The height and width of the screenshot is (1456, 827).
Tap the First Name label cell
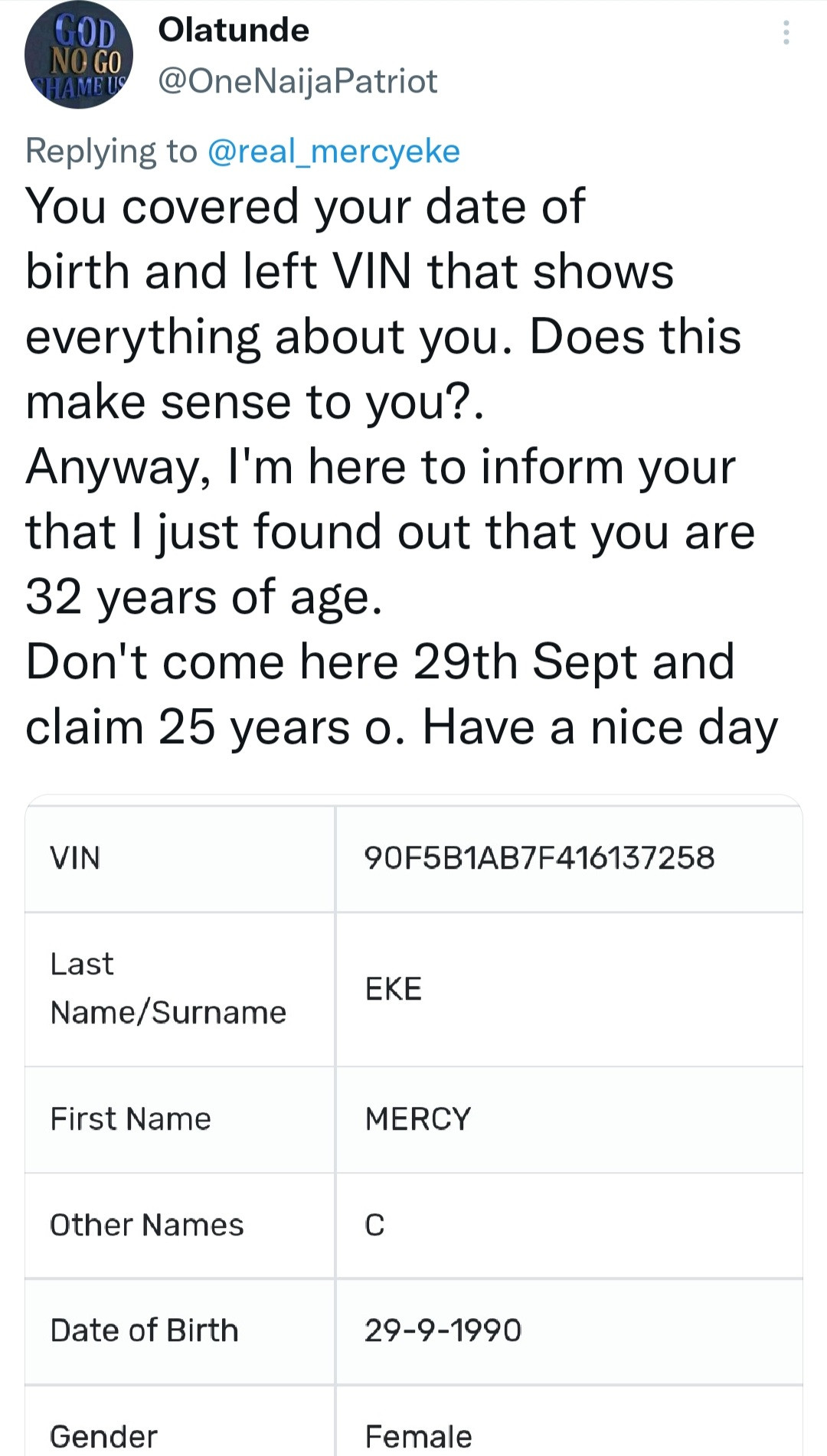tap(130, 1119)
